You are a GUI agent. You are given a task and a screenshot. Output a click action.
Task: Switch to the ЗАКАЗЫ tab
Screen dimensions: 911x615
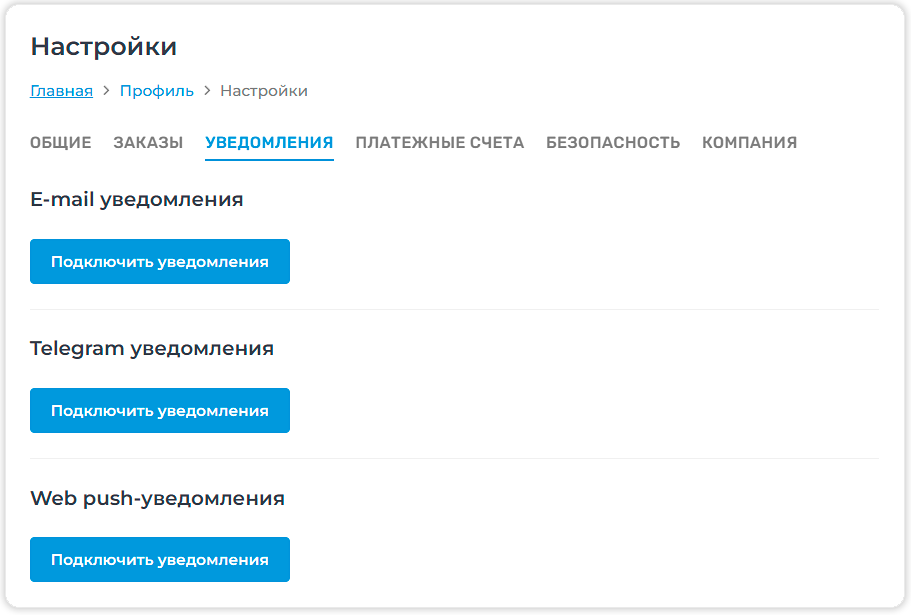click(148, 143)
